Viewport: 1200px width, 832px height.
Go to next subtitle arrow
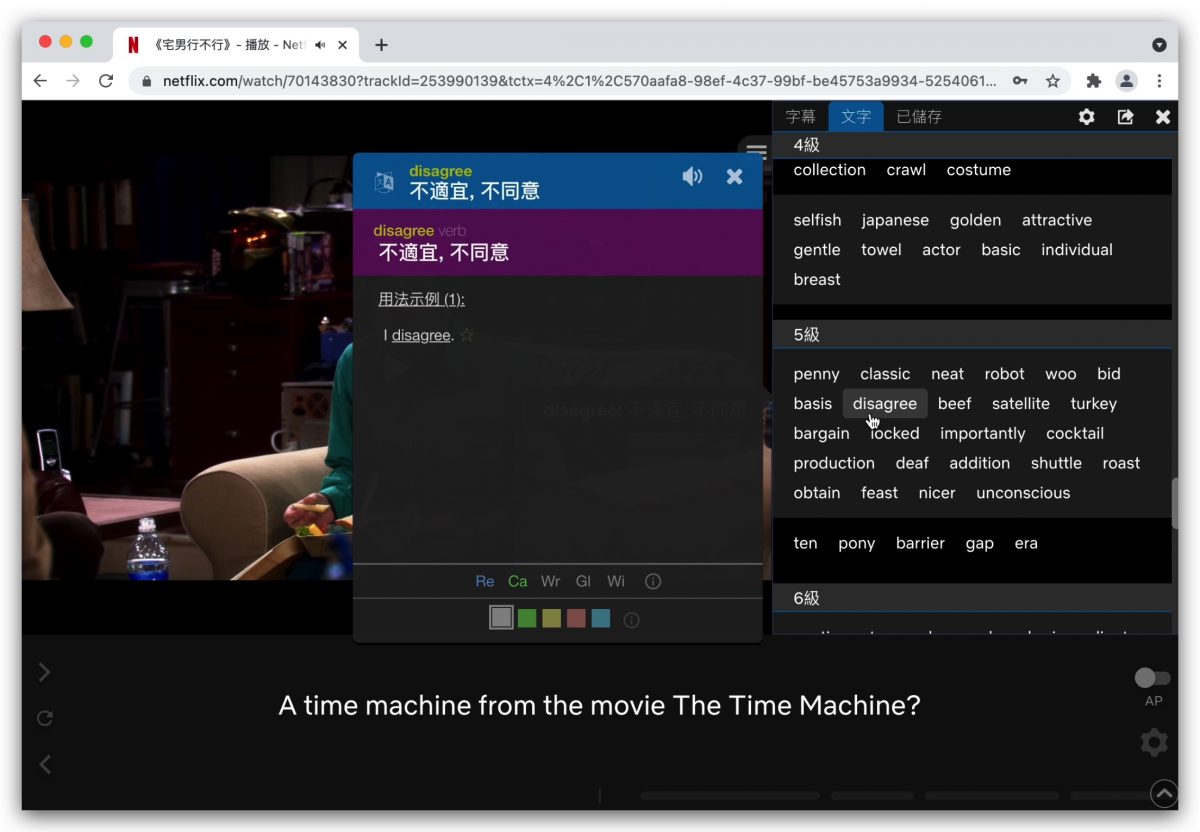(x=44, y=672)
